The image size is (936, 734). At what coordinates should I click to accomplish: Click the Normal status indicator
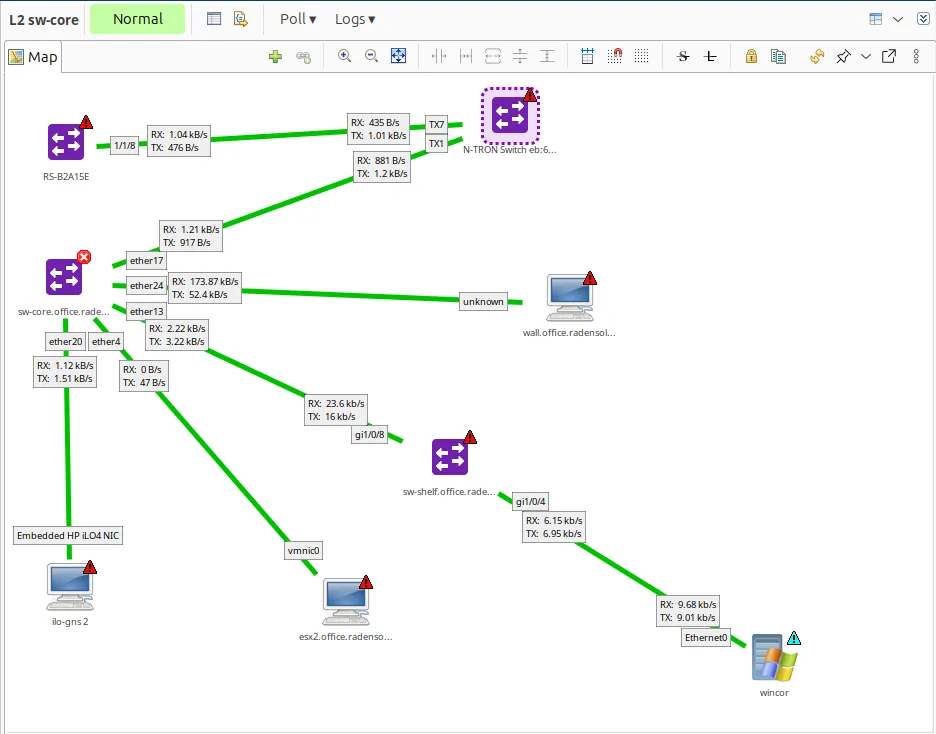click(137, 18)
